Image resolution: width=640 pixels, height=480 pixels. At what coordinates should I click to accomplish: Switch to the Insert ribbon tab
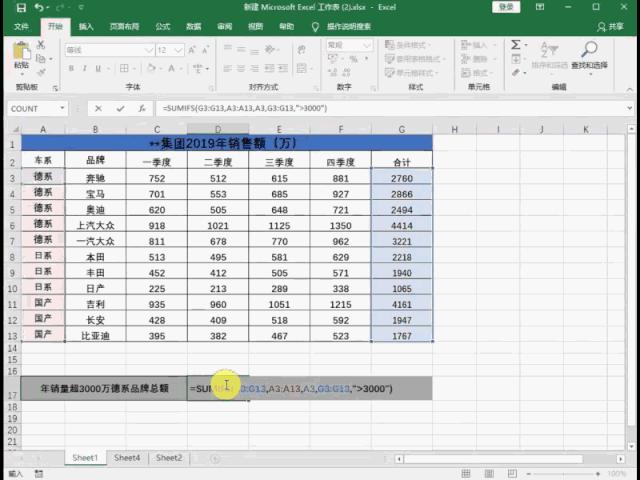pos(86,27)
